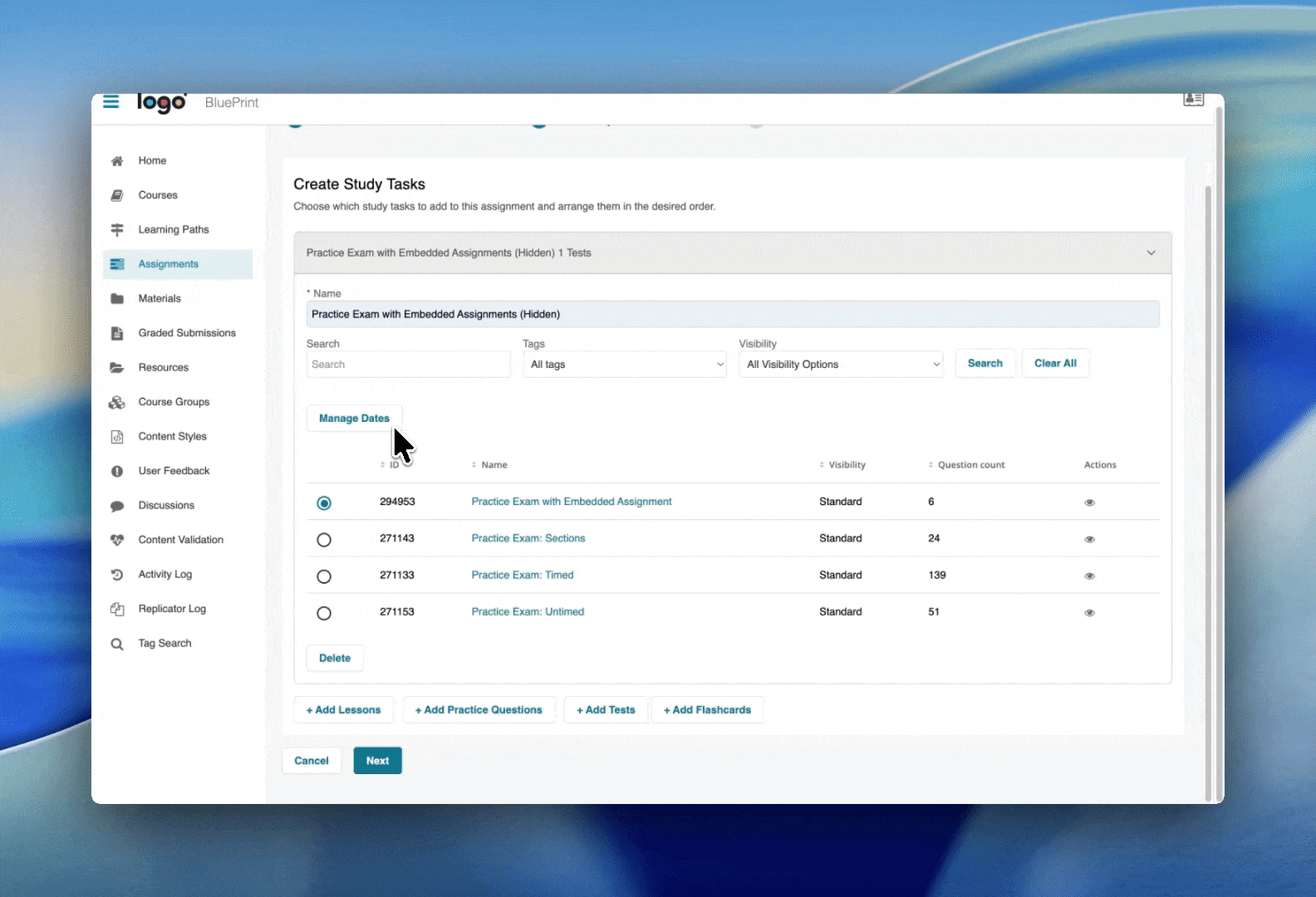This screenshot has width=1316, height=897.
Task: Select radio for Practice Exam: Untimed
Action: [x=324, y=613]
